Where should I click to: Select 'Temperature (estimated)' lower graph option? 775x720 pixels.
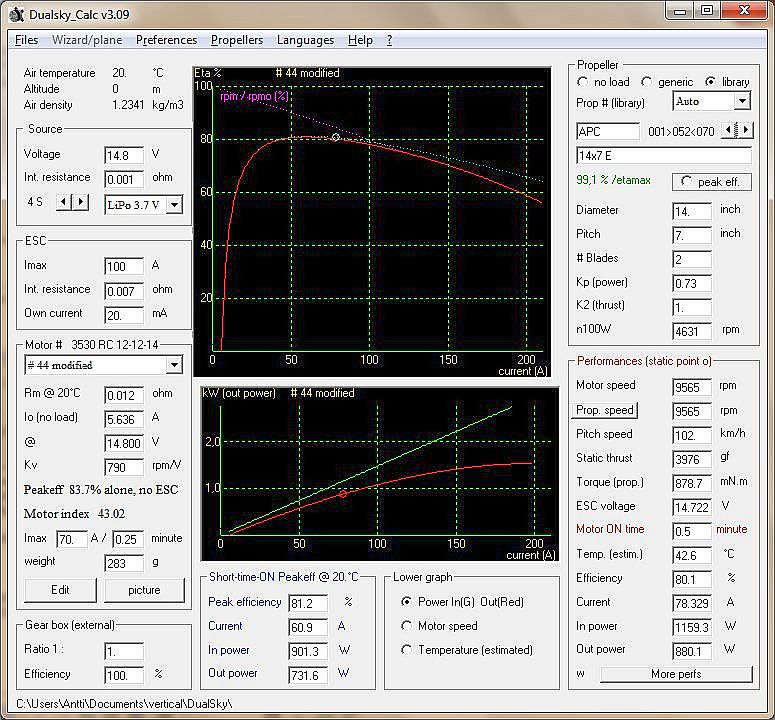(x=407, y=650)
